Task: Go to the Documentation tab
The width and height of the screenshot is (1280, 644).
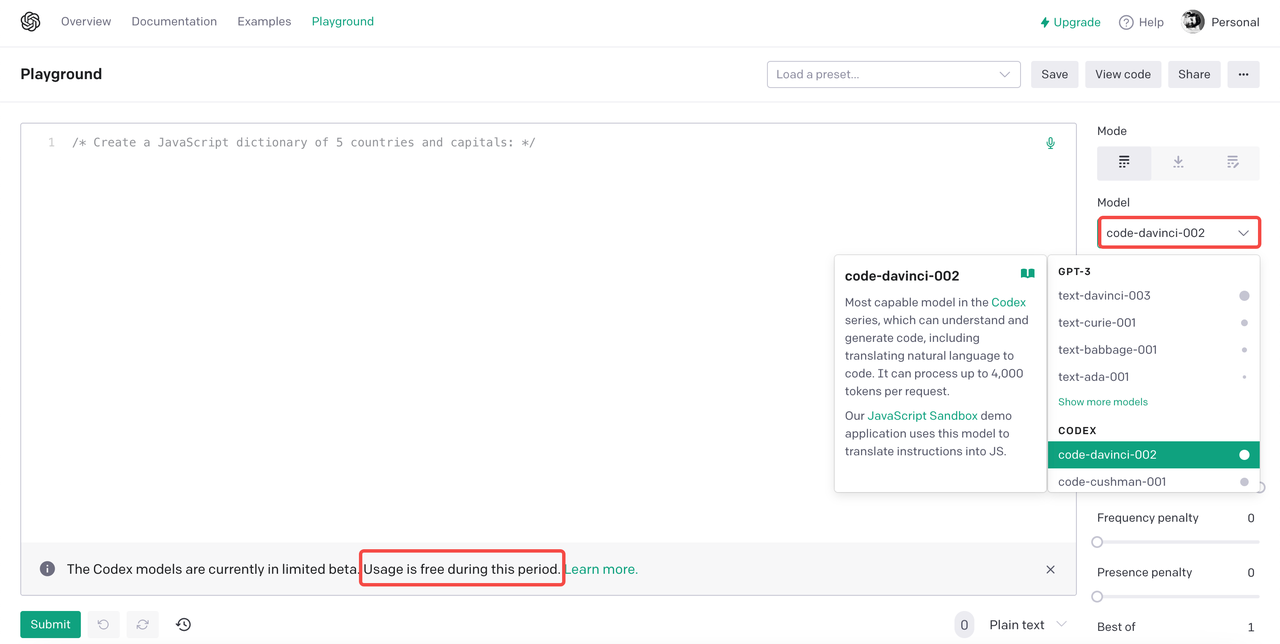Action: [174, 21]
